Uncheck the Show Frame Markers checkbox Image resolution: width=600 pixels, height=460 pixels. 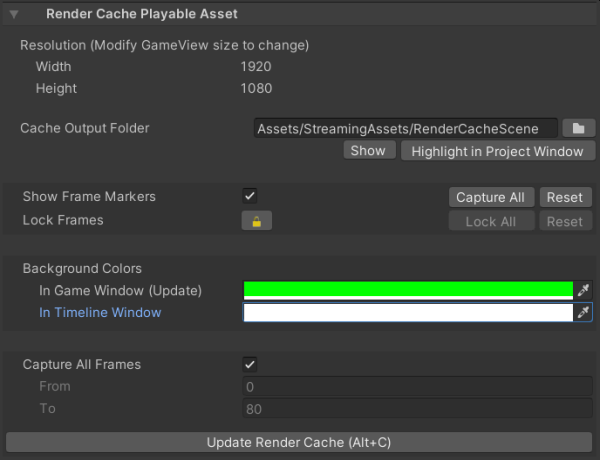(x=250, y=196)
